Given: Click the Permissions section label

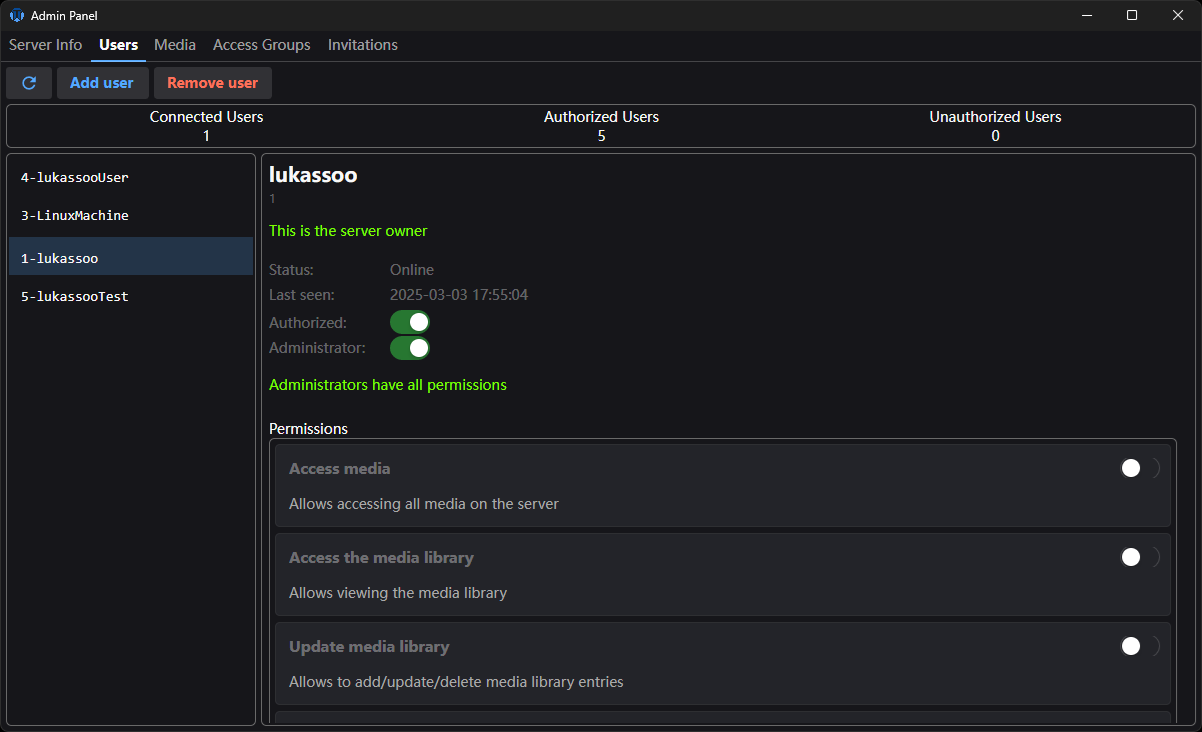Looking at the screenshot, I should click(x=308, y=429).
